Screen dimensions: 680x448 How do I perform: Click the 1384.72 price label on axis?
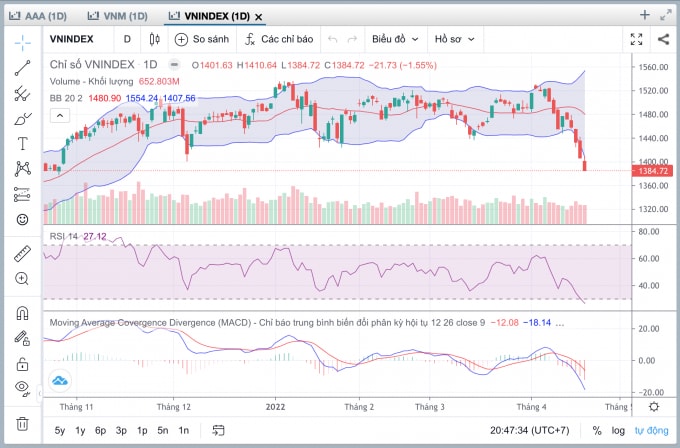point(652,171)
